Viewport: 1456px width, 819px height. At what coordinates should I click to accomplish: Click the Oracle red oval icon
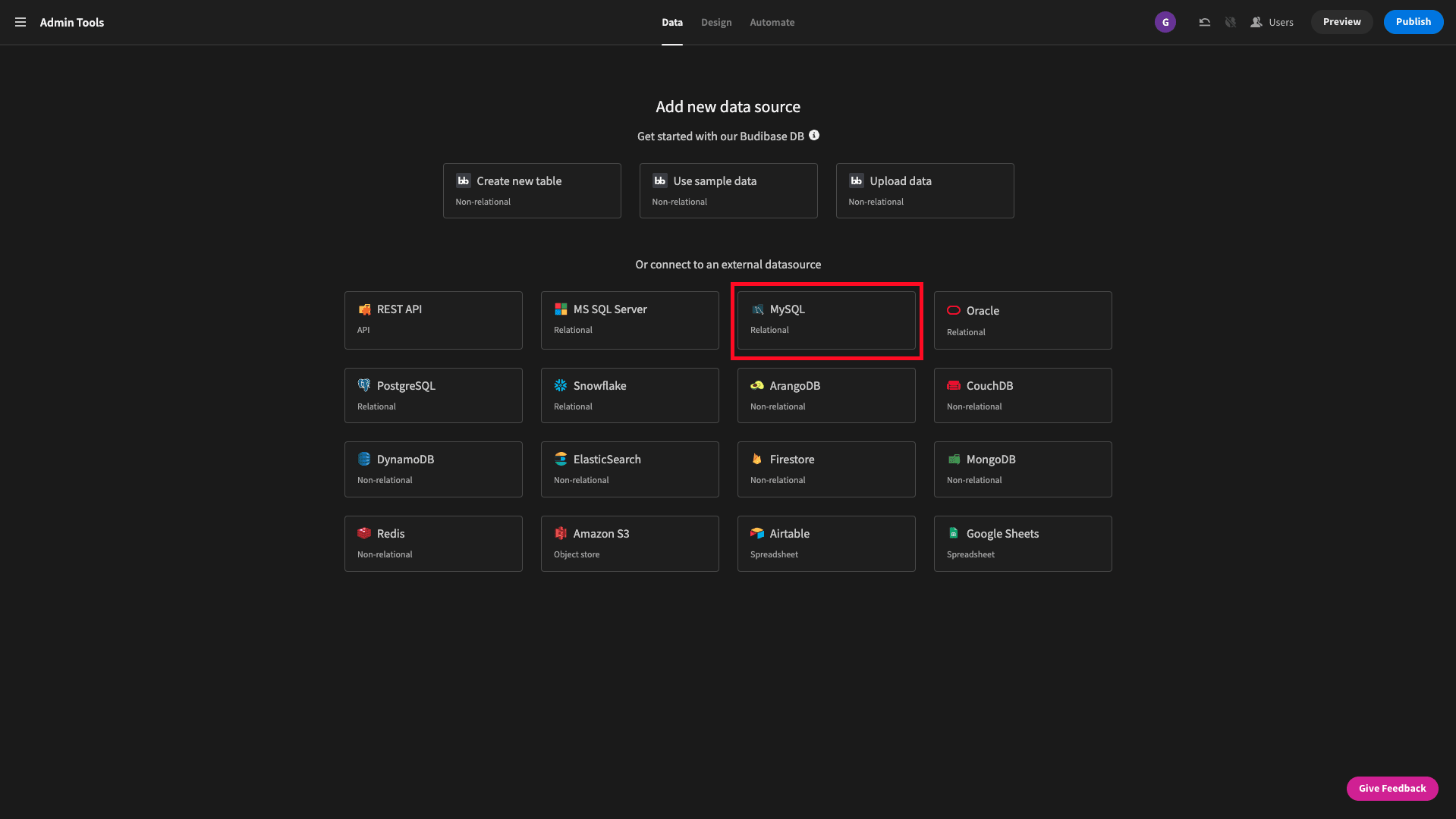tap(954, 310)
